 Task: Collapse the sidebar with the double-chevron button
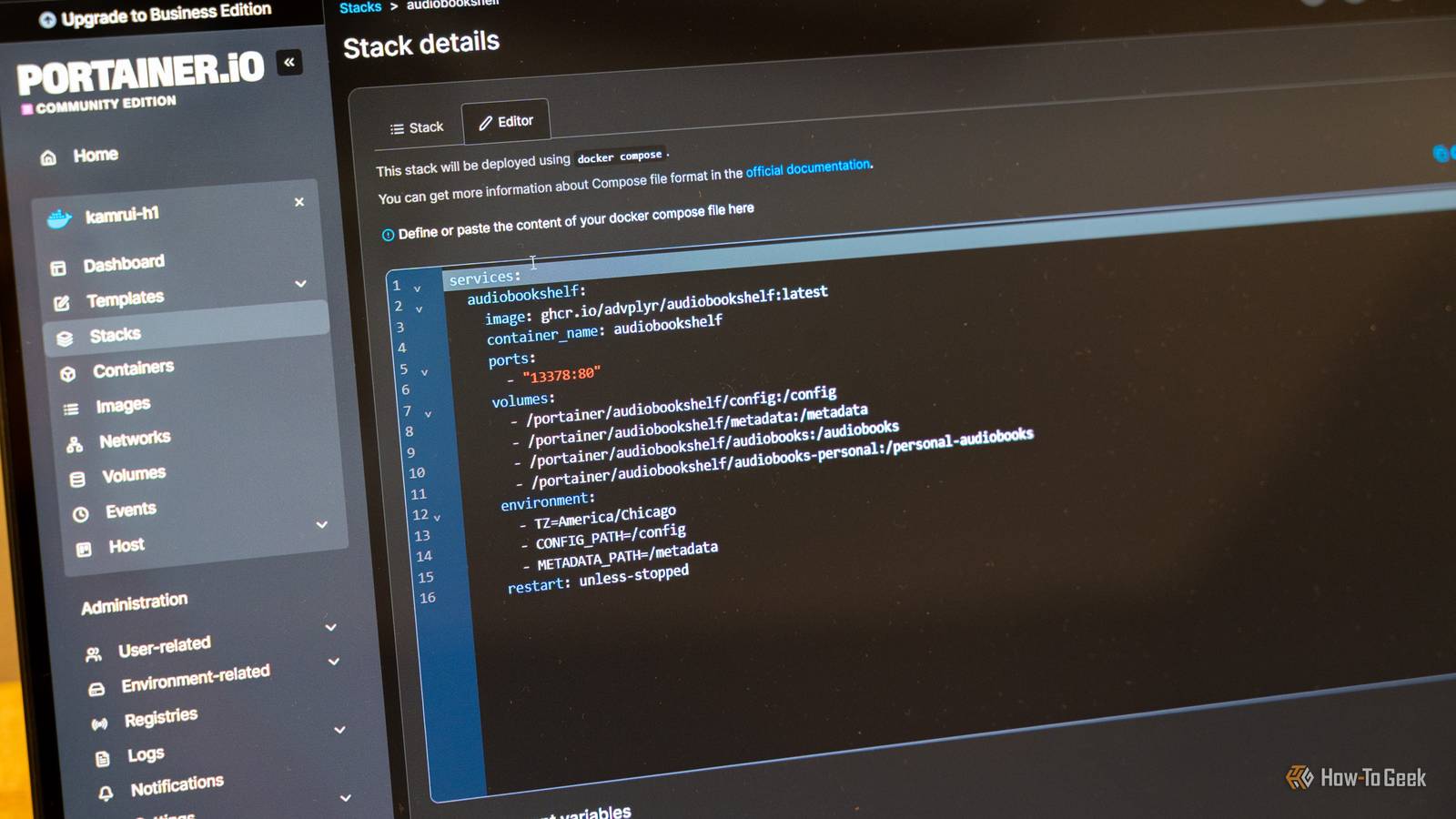click(289, 63)
